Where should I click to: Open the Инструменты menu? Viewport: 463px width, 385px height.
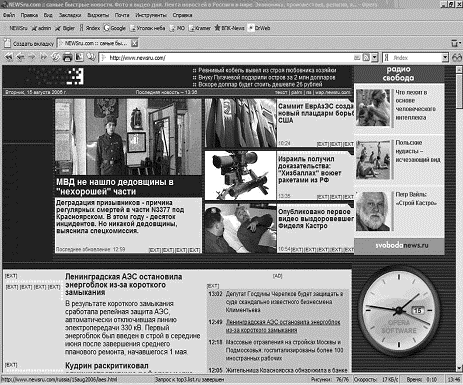[x=151, y=15]
